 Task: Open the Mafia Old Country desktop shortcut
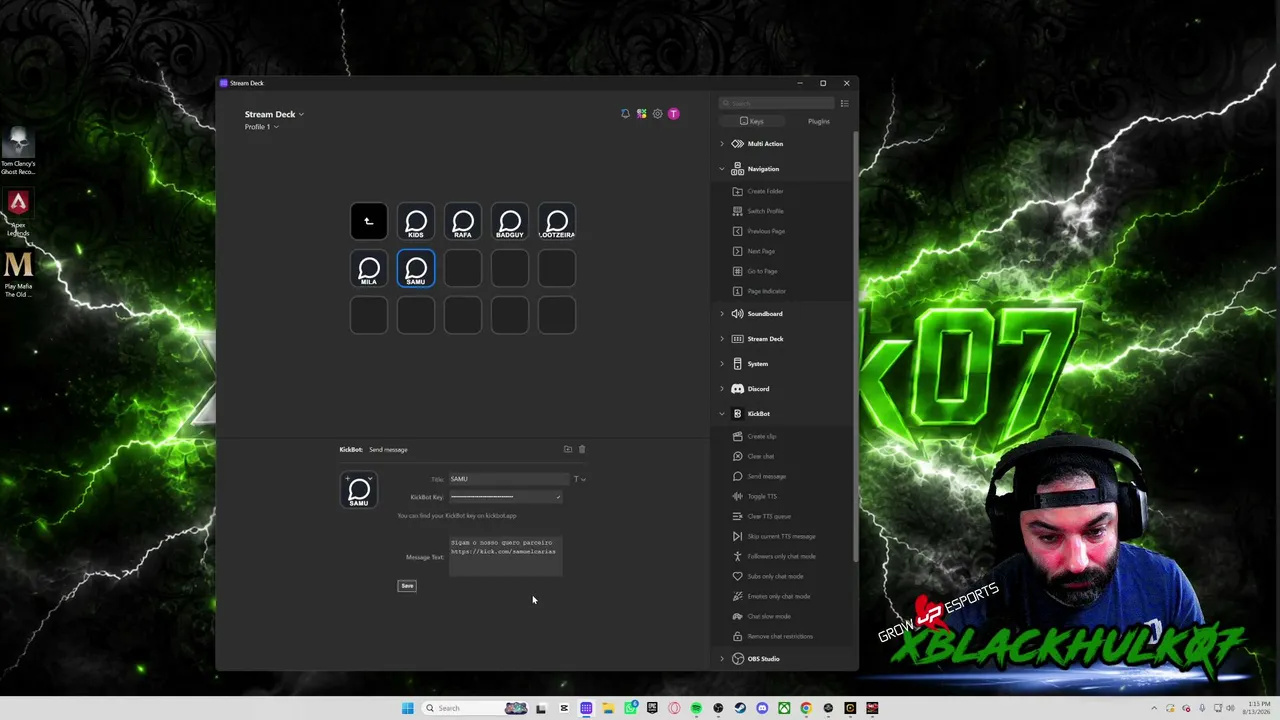(18, 275)
